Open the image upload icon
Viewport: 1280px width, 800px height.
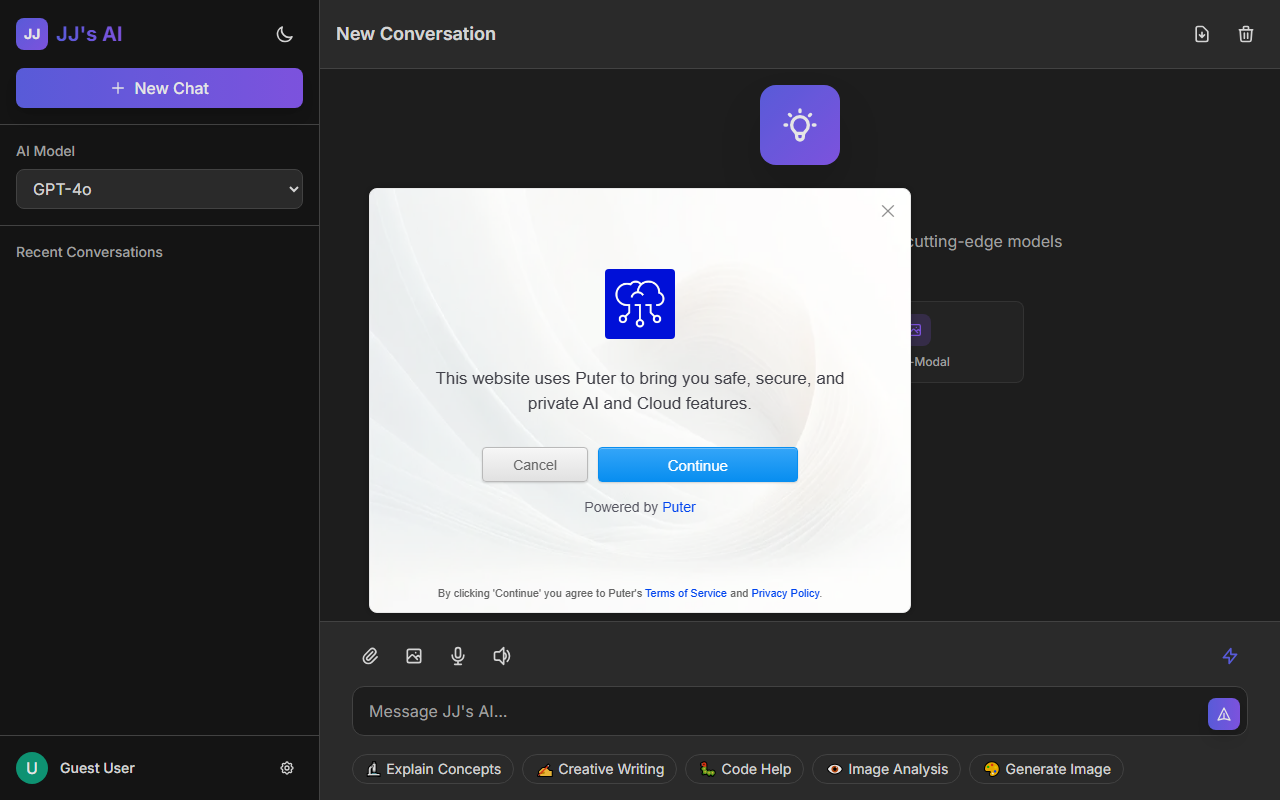[x=414, y=656]
